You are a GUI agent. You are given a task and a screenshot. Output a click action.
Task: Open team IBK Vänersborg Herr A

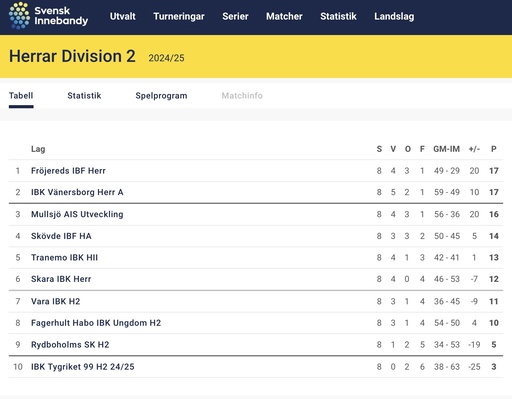[x=77, y=192]
